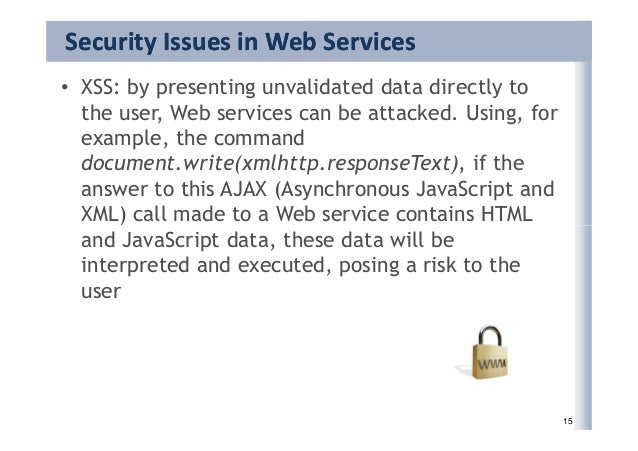Click the italic document.write(xmlhttp.responseText) command
Viewport: 638px width, 451px height.
click(270, 163)
